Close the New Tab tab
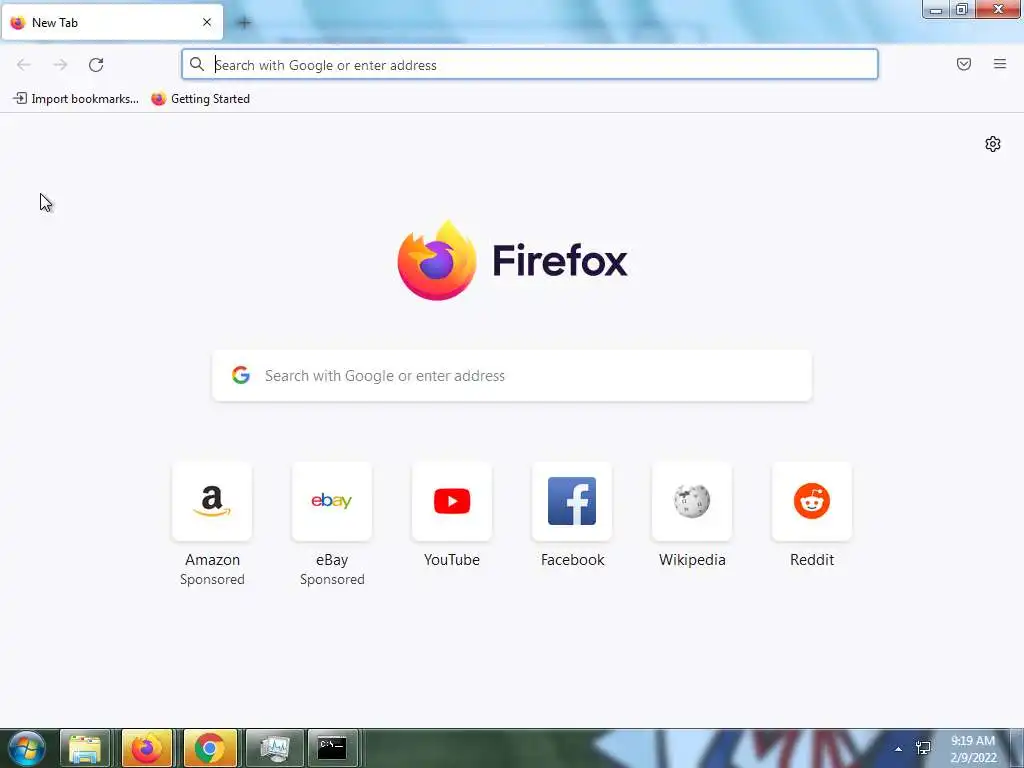 [207, 22]
